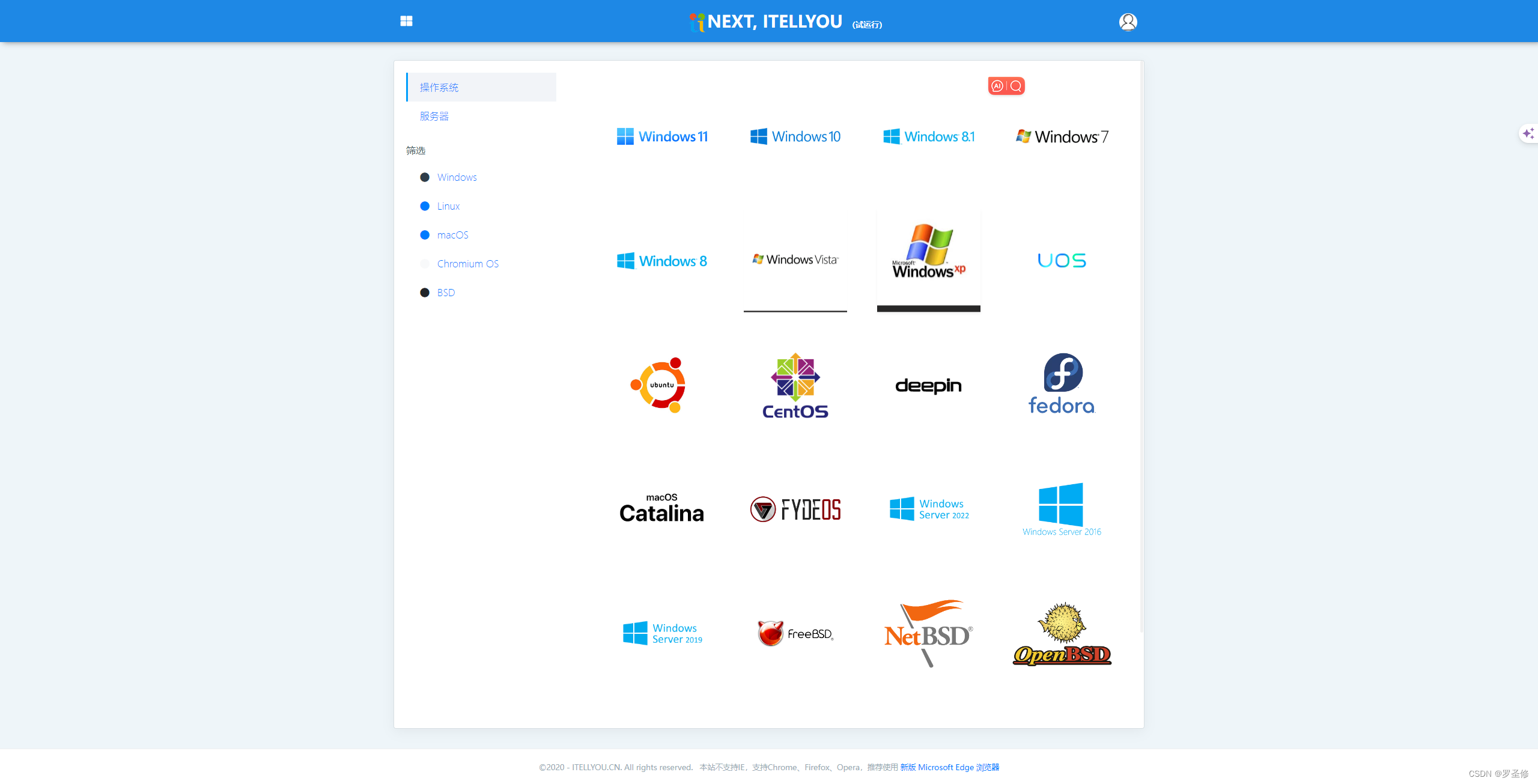The image size is (1538, 784).
Task: Click the sparkle assistant icon at right edge
Action: coord(1528,133)
